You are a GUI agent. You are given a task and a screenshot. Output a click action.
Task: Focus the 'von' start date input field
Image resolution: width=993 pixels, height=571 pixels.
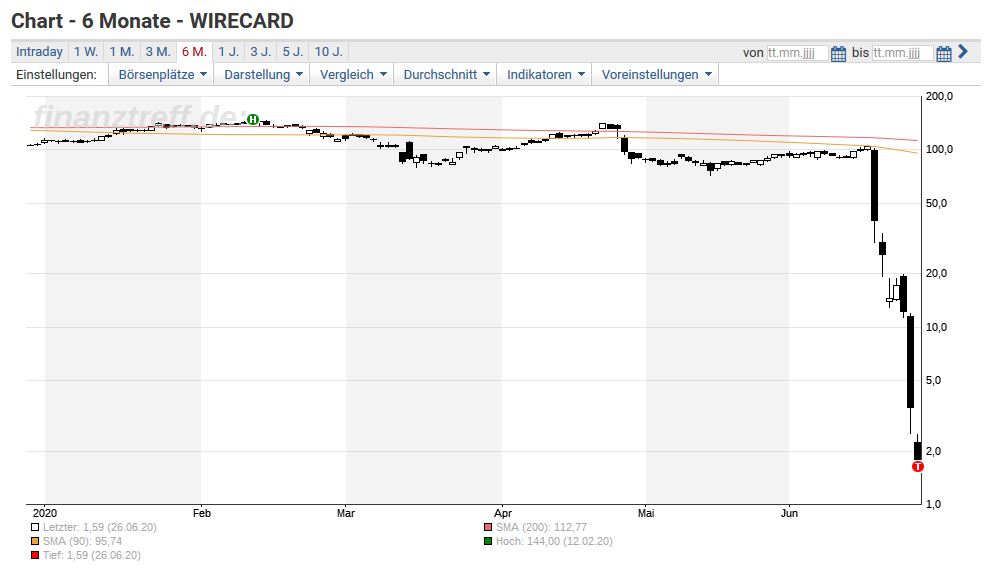797,53
